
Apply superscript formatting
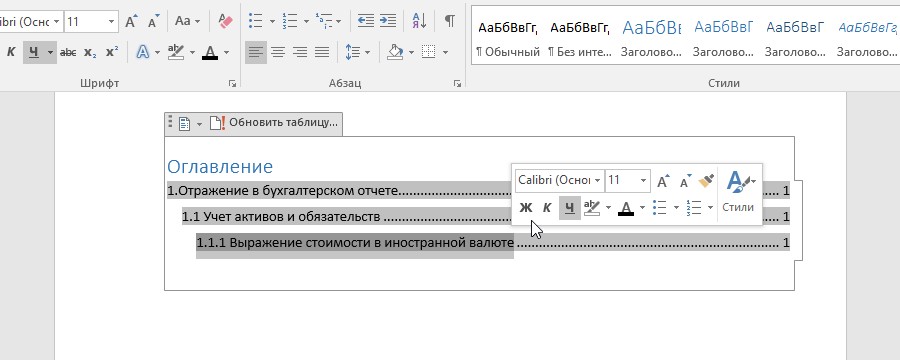pos(112,52)
